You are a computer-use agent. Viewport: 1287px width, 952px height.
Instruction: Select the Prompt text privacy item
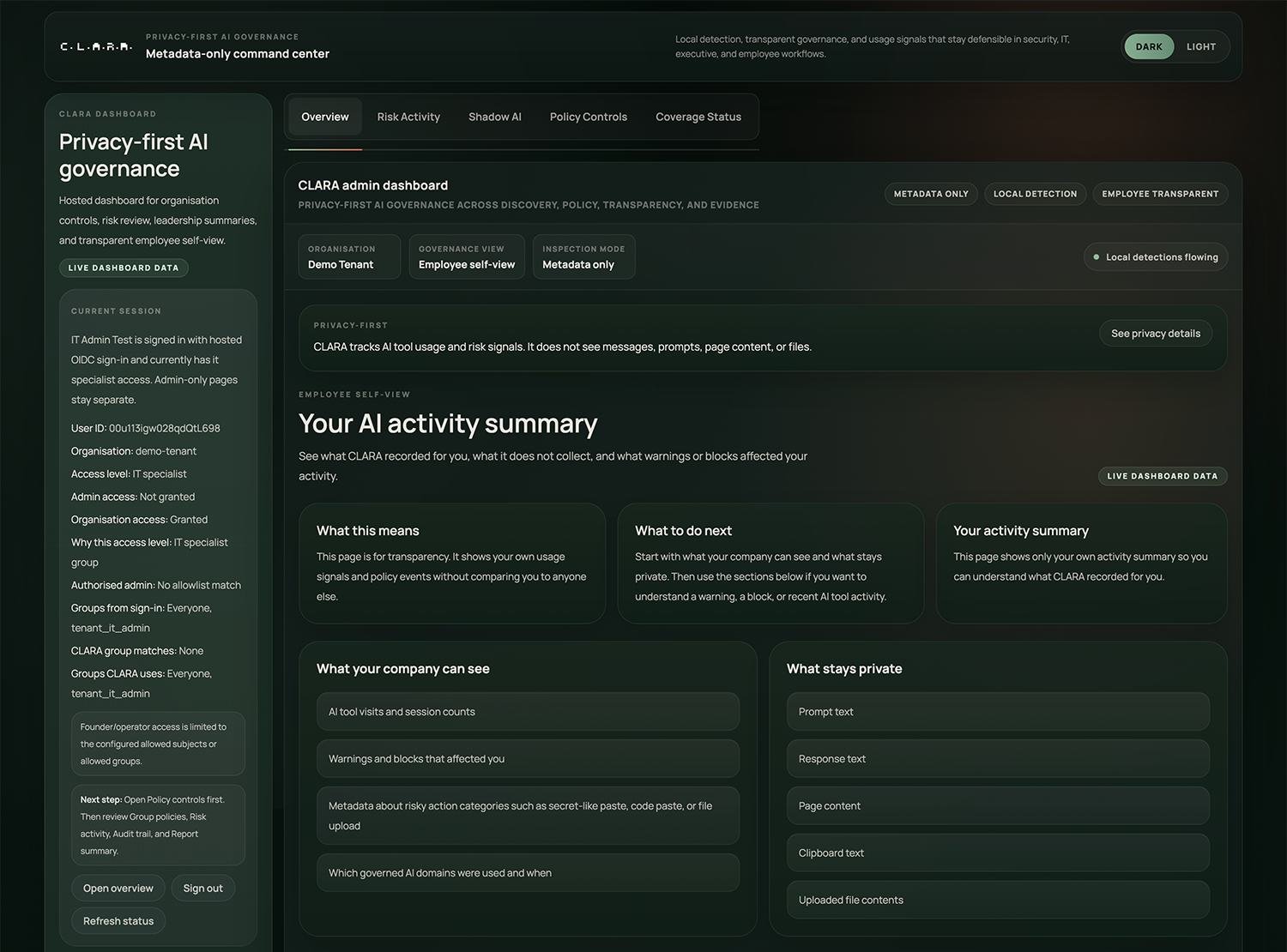click(x=998, y=711)
